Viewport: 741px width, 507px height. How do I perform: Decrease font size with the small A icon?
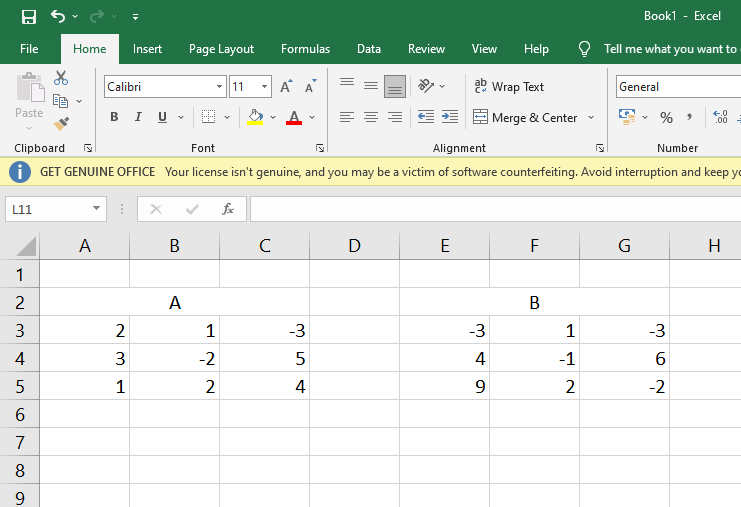pyautogui.click(x=310, y=86)
